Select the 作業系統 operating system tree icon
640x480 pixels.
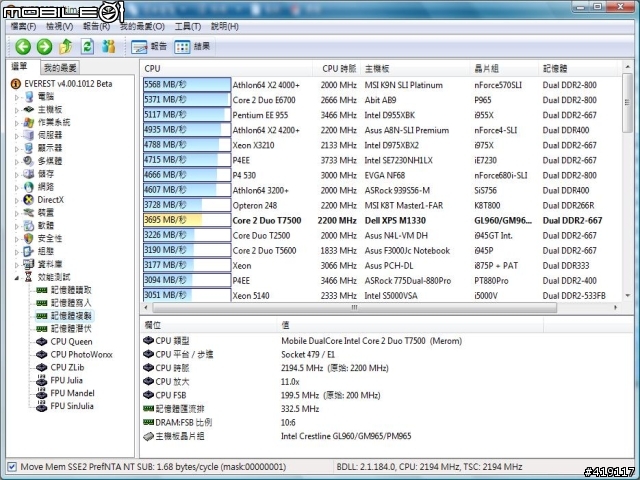29,122
